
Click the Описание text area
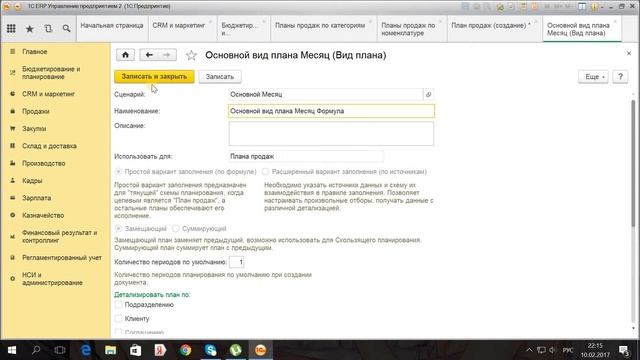(x=331, y=133)
